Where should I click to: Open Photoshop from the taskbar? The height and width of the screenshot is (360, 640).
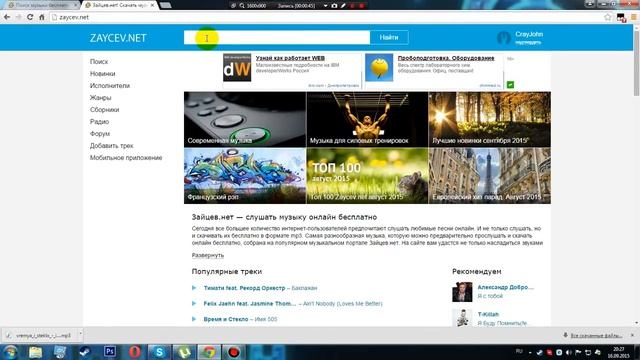pos(109,351)
